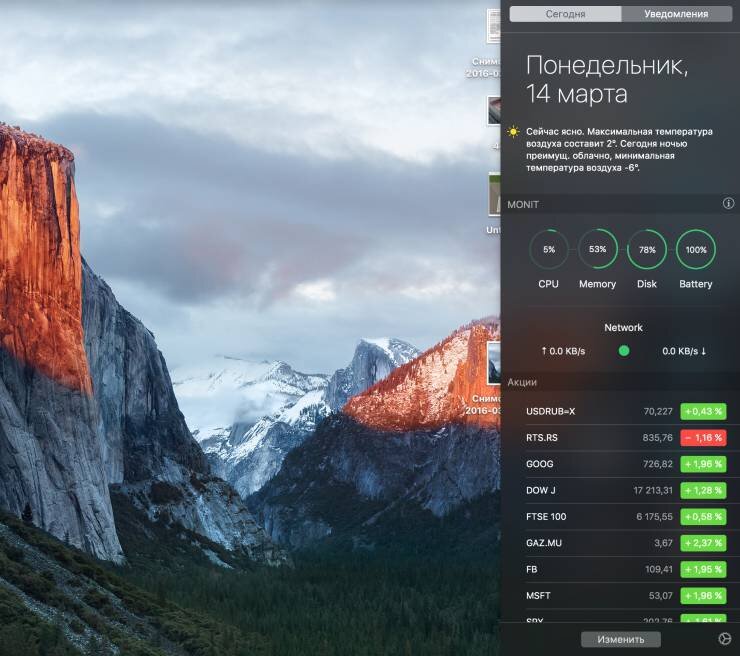Click the Memory label in MONIT
The width and height of the screenshot is (740, 656).
[597, 284]
